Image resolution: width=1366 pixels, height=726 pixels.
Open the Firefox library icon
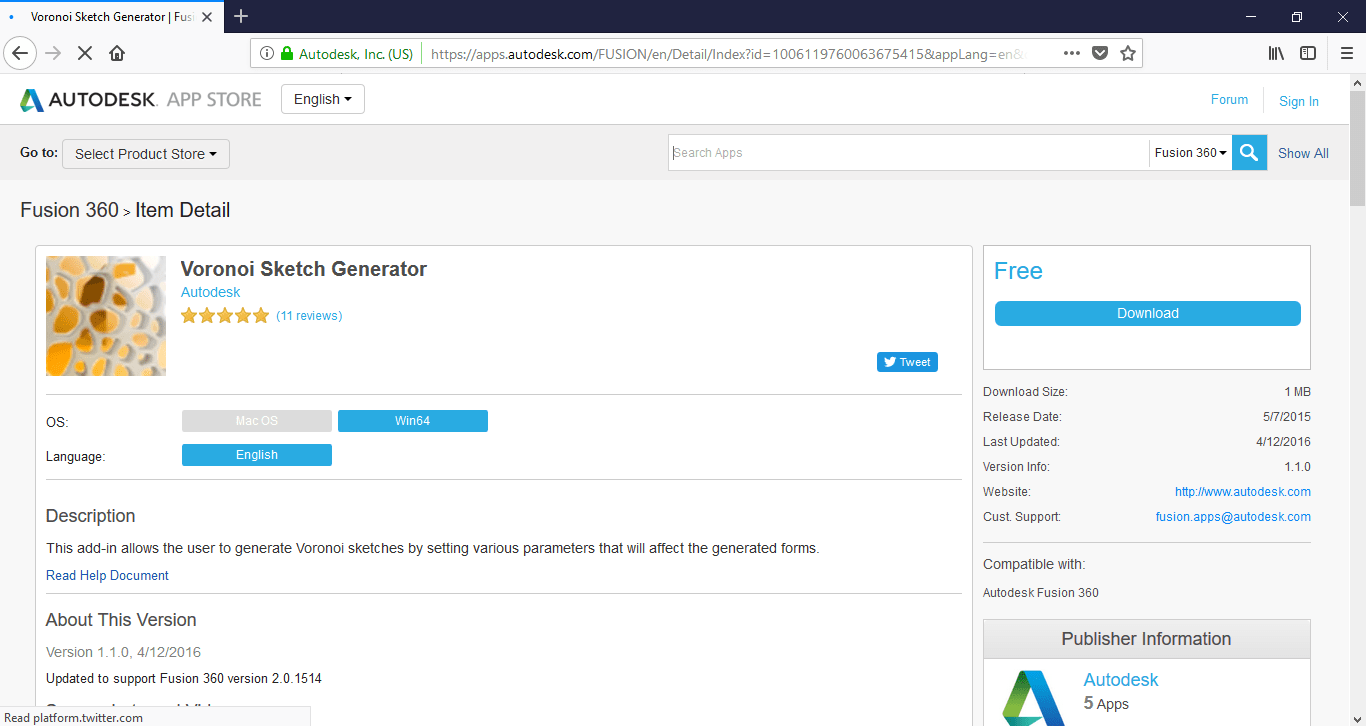[1276, 53]
